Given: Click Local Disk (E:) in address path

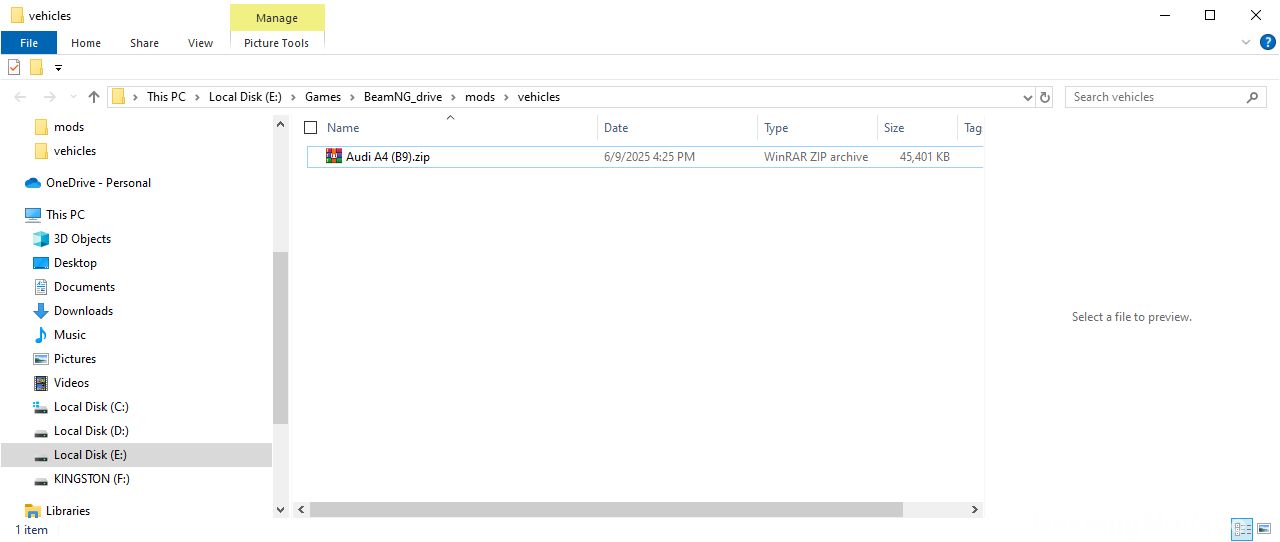Looking at the screenshot, I should coord(245,97).
